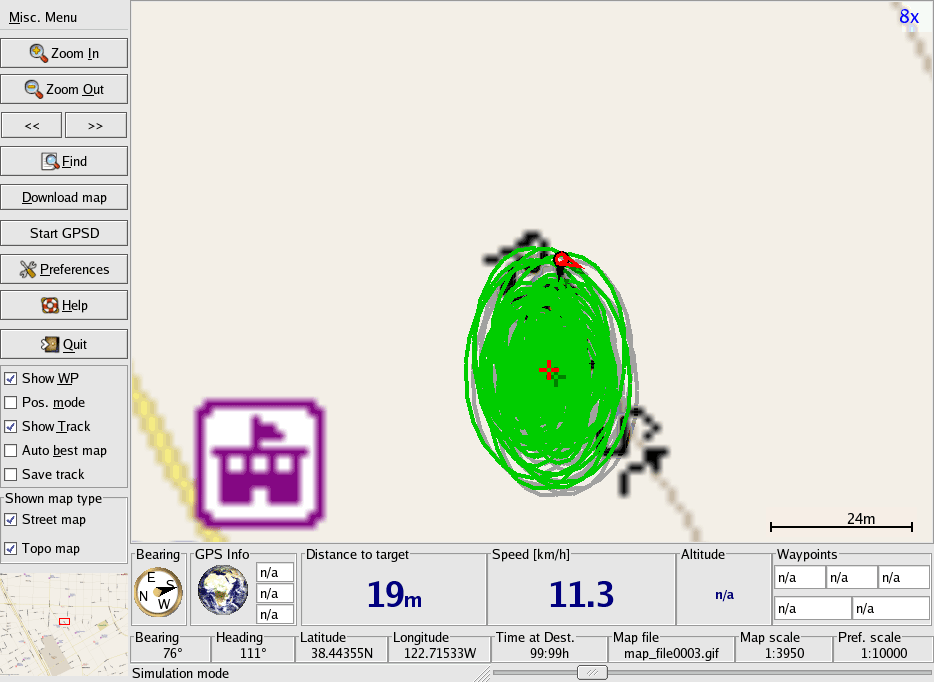The image size is (934, 682).
Task: Click the Speed 11.3 value
Action: pos(581,594)
